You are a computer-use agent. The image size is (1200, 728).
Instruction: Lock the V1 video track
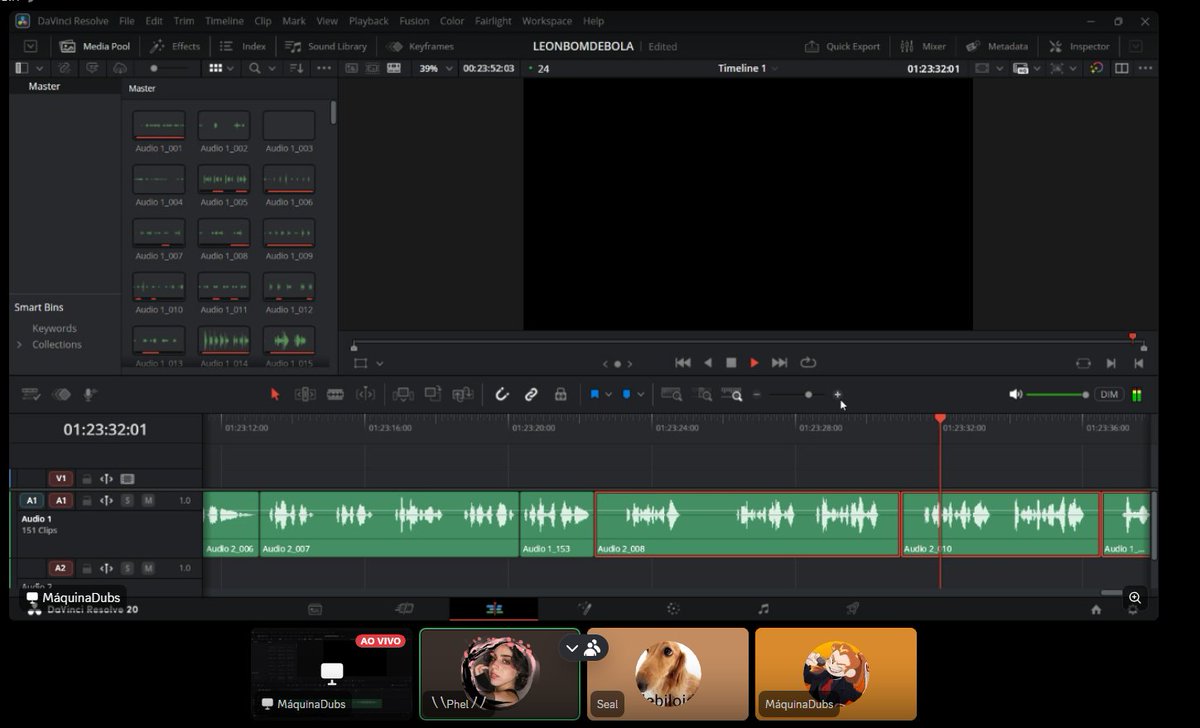pyautogui.click(x=87, y=479)
